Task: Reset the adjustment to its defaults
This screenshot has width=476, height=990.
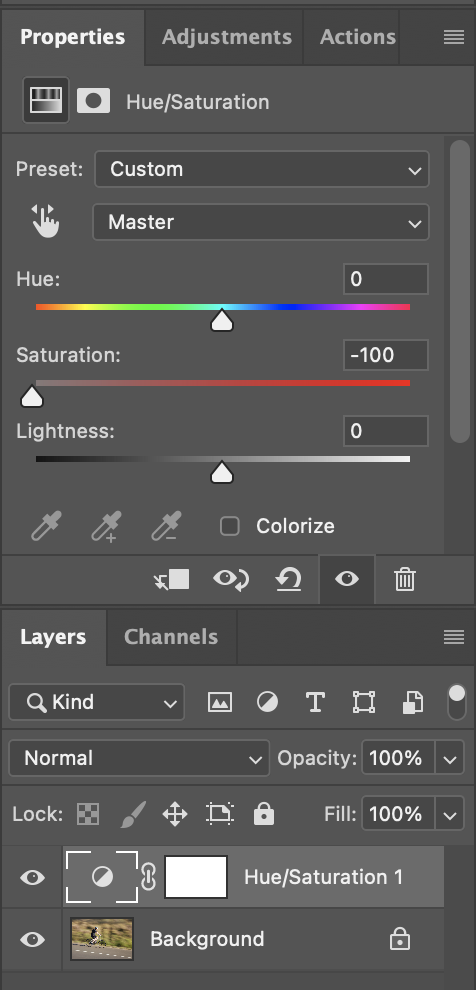Action: (x=289, y=579)
